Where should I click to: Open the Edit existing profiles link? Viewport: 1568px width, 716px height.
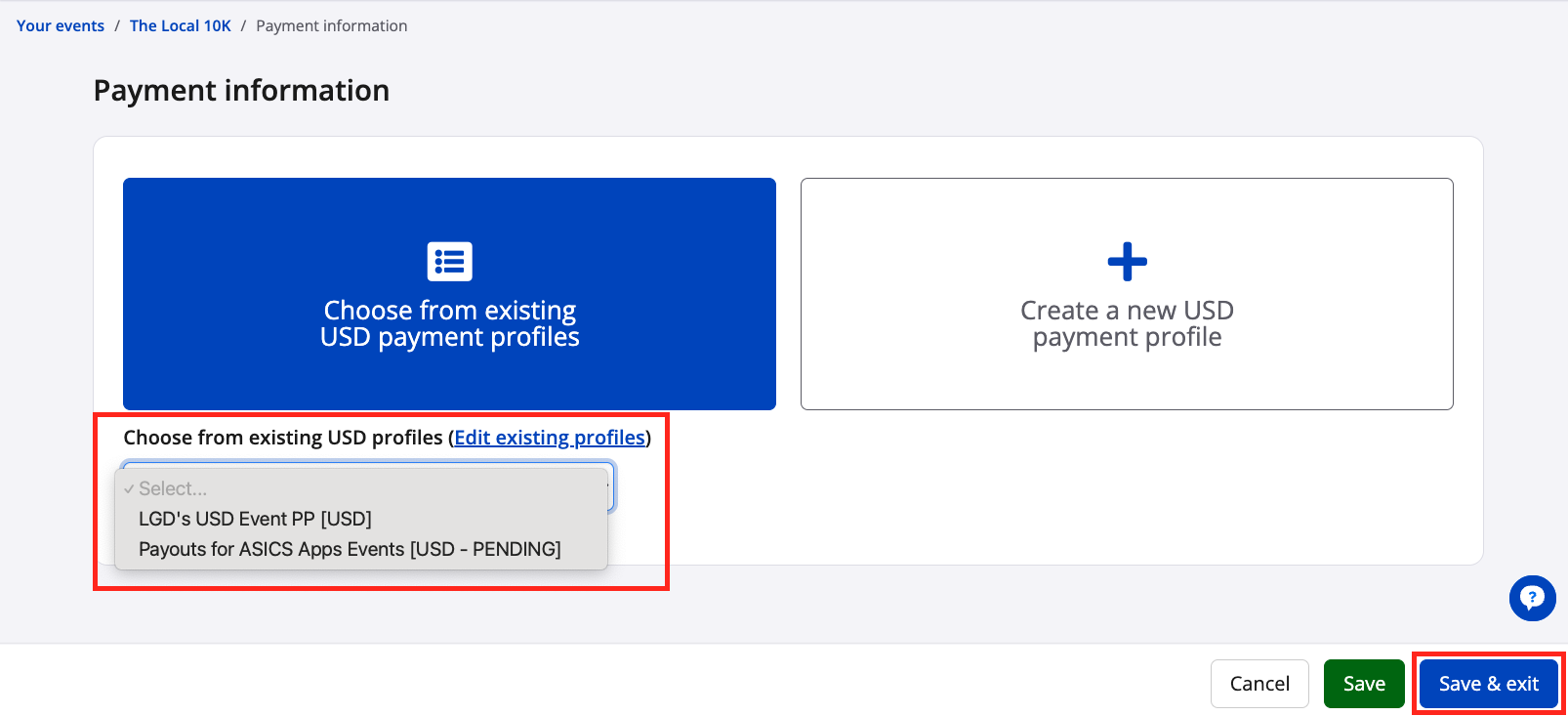(550, 438)
